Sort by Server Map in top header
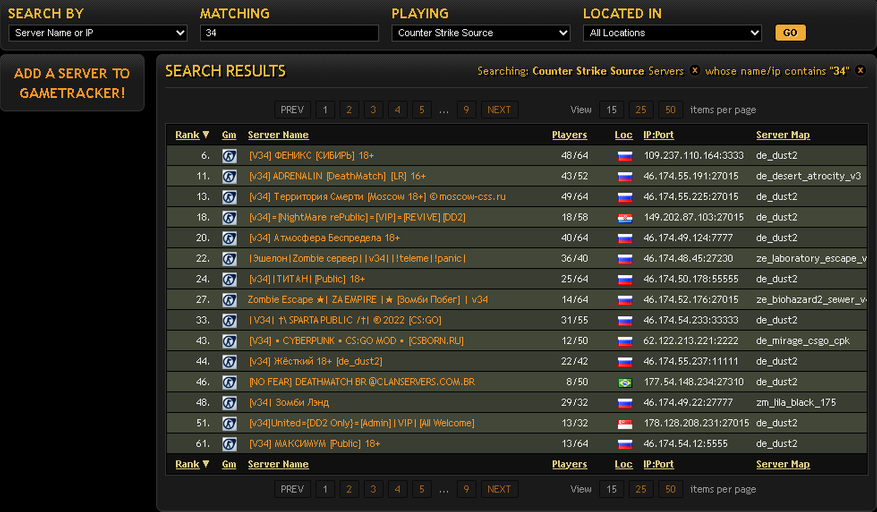 782,135
